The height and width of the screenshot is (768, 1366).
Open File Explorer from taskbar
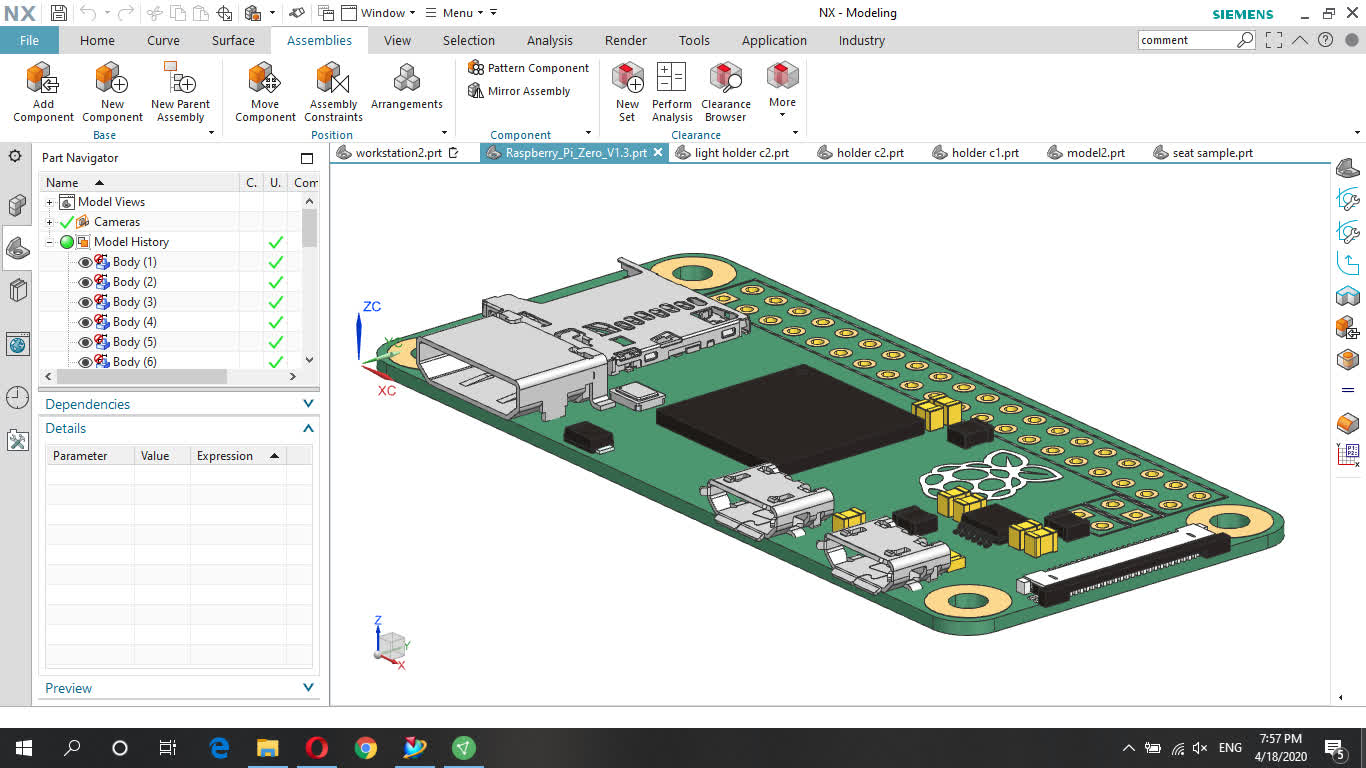click(267, 747)
